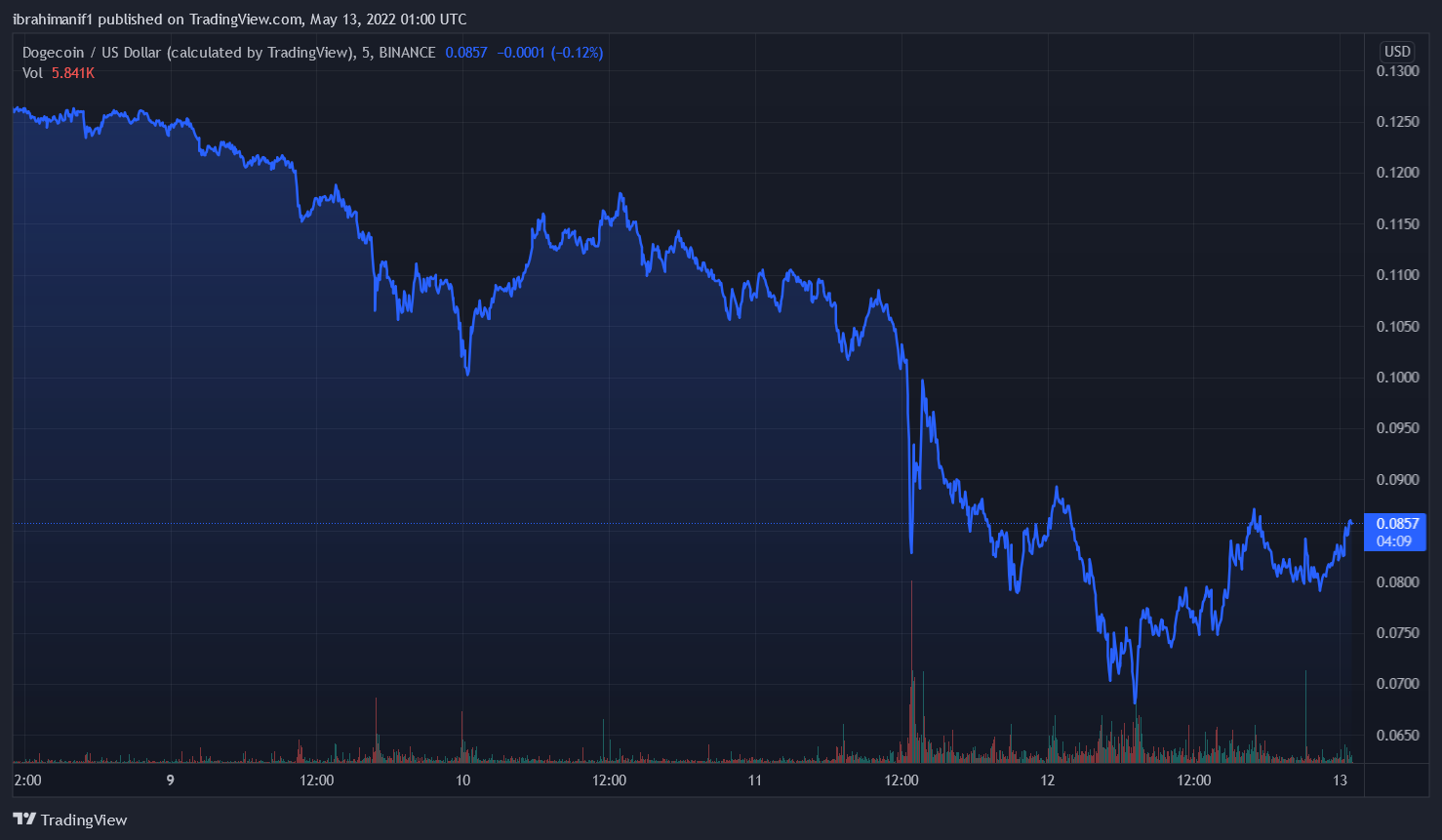Click the 0.0650 price axis label
Image resolution: width=1442 pixels, height=840 pixels.
coord(1397,735)
